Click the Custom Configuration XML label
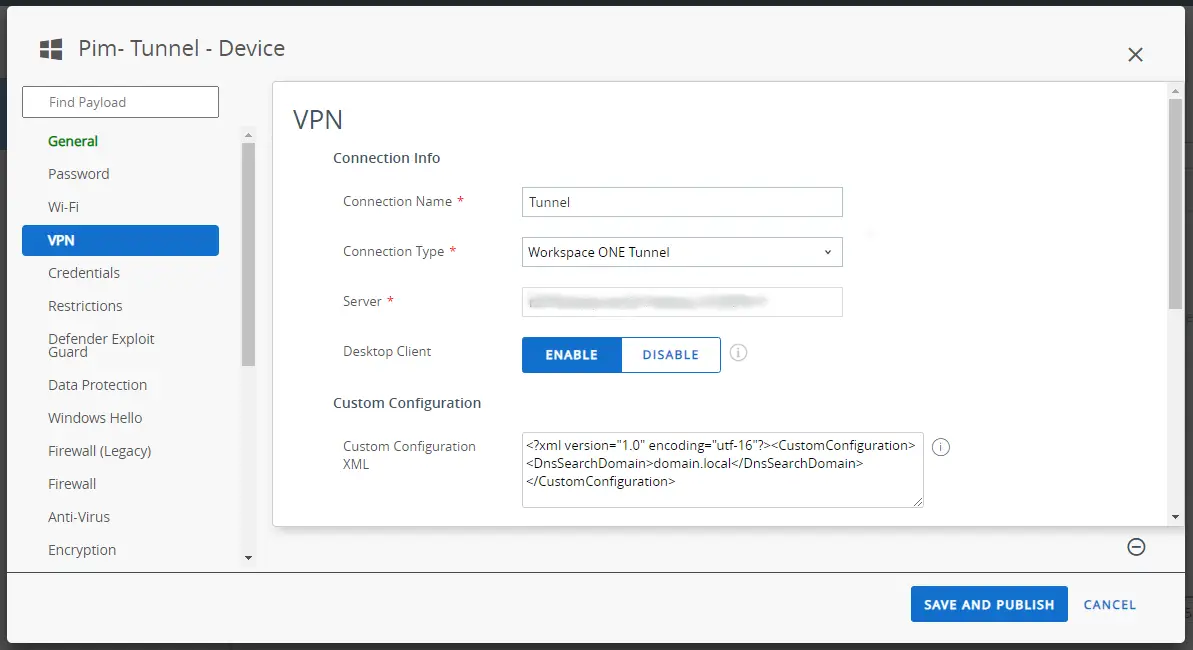Viewport: 1193px width, 650px height. [409, 455]
